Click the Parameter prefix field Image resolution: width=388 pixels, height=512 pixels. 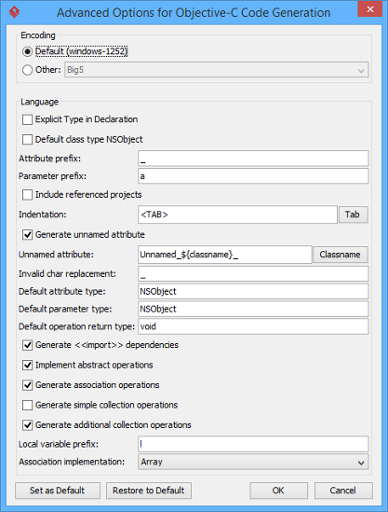click(253, 176)
